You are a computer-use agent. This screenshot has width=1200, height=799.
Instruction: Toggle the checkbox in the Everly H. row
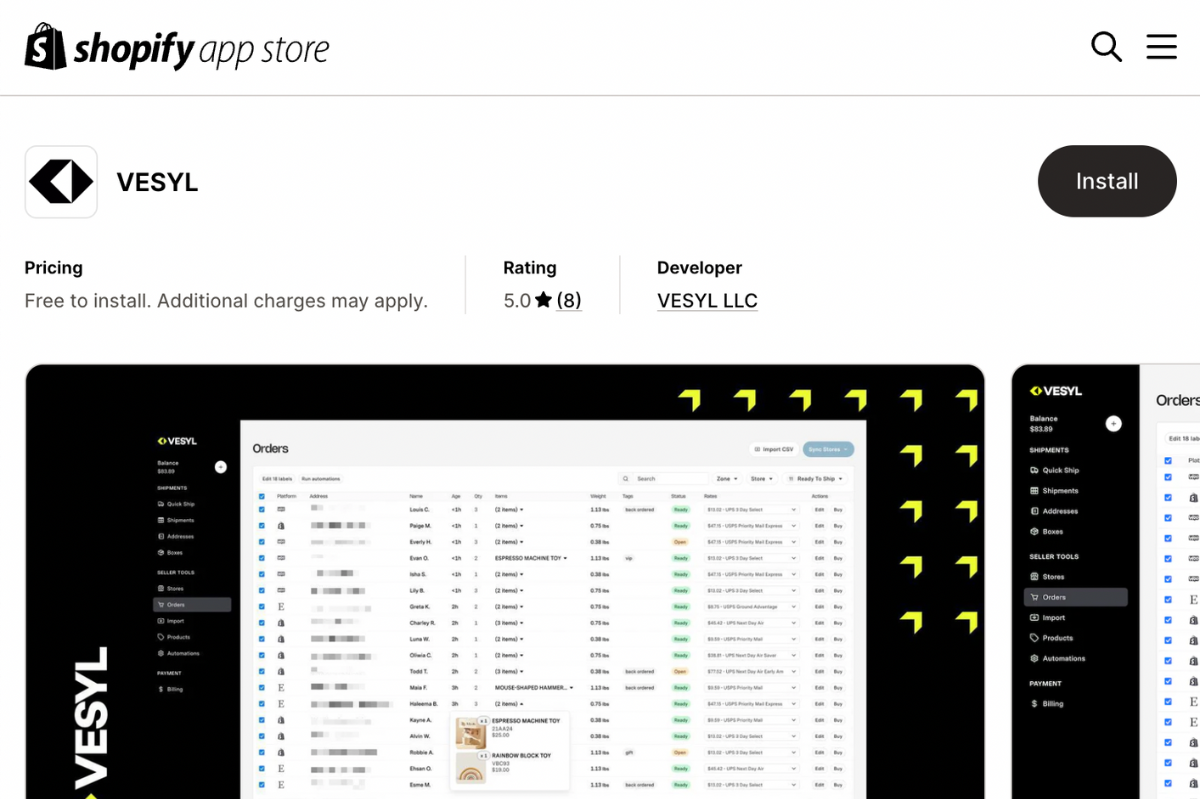pyautogui.click(x=262, y=542)
